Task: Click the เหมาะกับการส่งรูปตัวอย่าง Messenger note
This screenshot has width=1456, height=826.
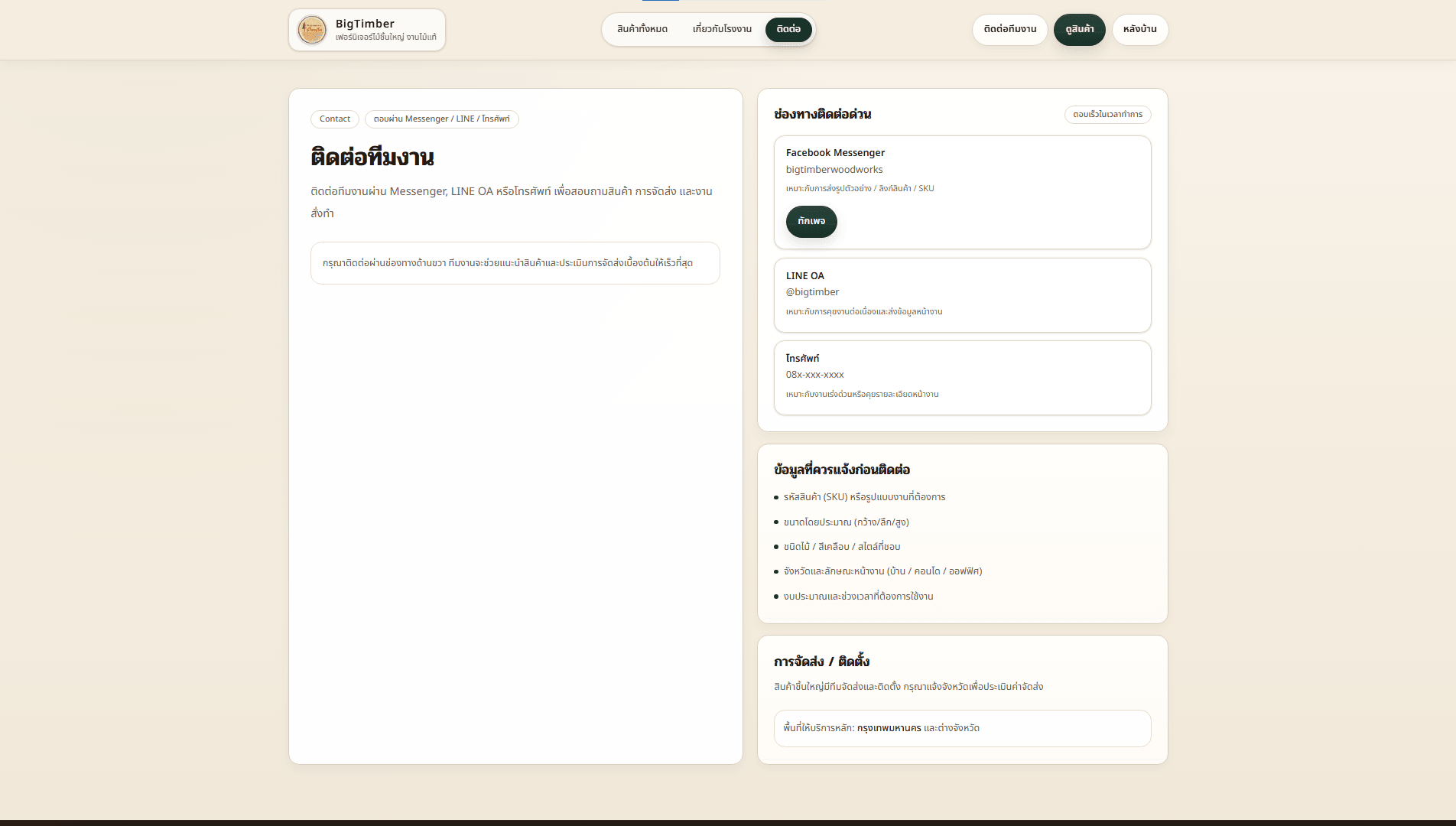Action: (860, 189)
